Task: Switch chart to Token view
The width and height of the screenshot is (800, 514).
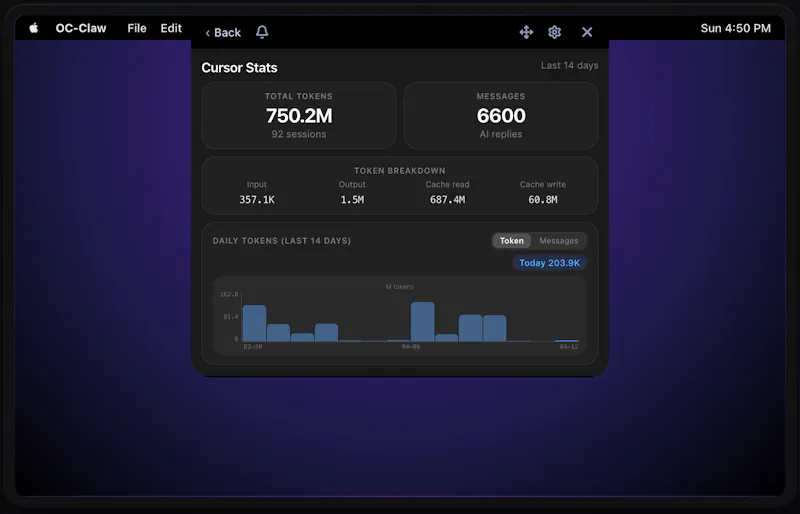Action: tap(511, 241)
